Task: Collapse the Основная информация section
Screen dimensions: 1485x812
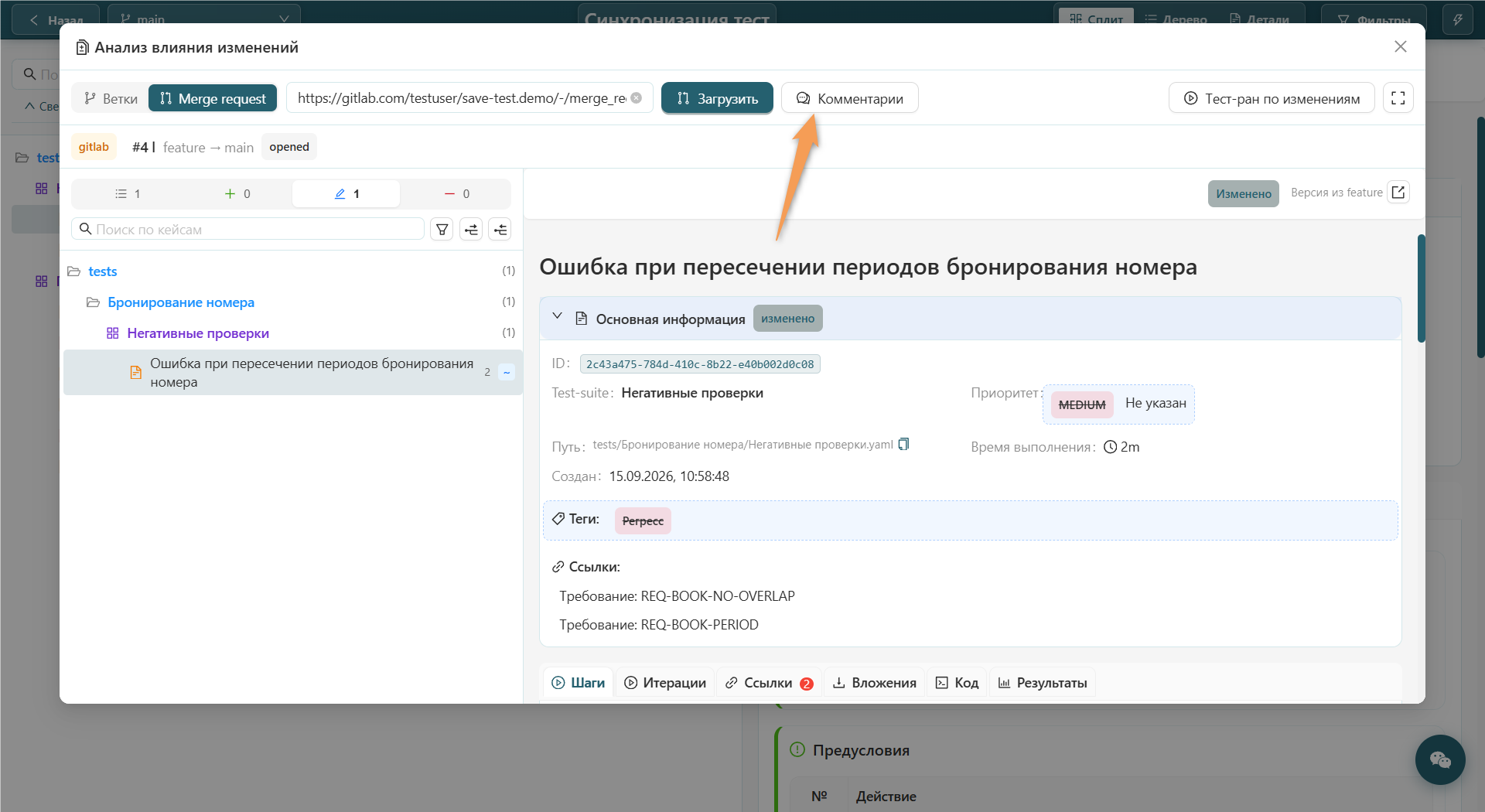Action: click(557, 317)
